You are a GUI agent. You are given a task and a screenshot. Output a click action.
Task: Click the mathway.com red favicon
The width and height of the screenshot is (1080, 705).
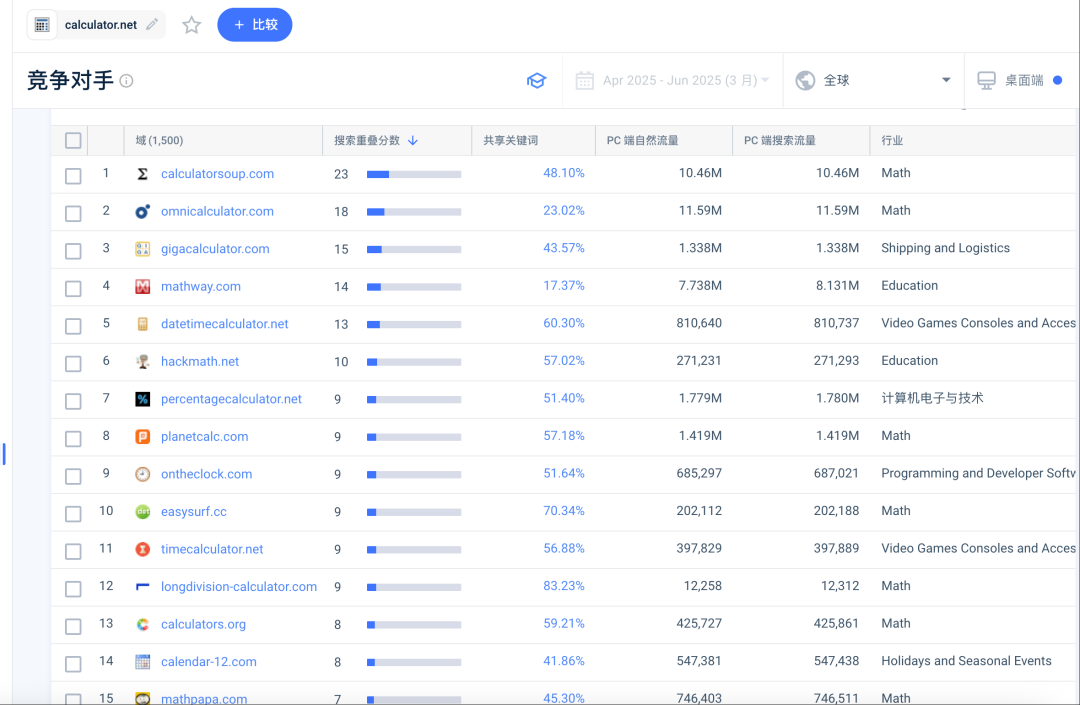143,287
